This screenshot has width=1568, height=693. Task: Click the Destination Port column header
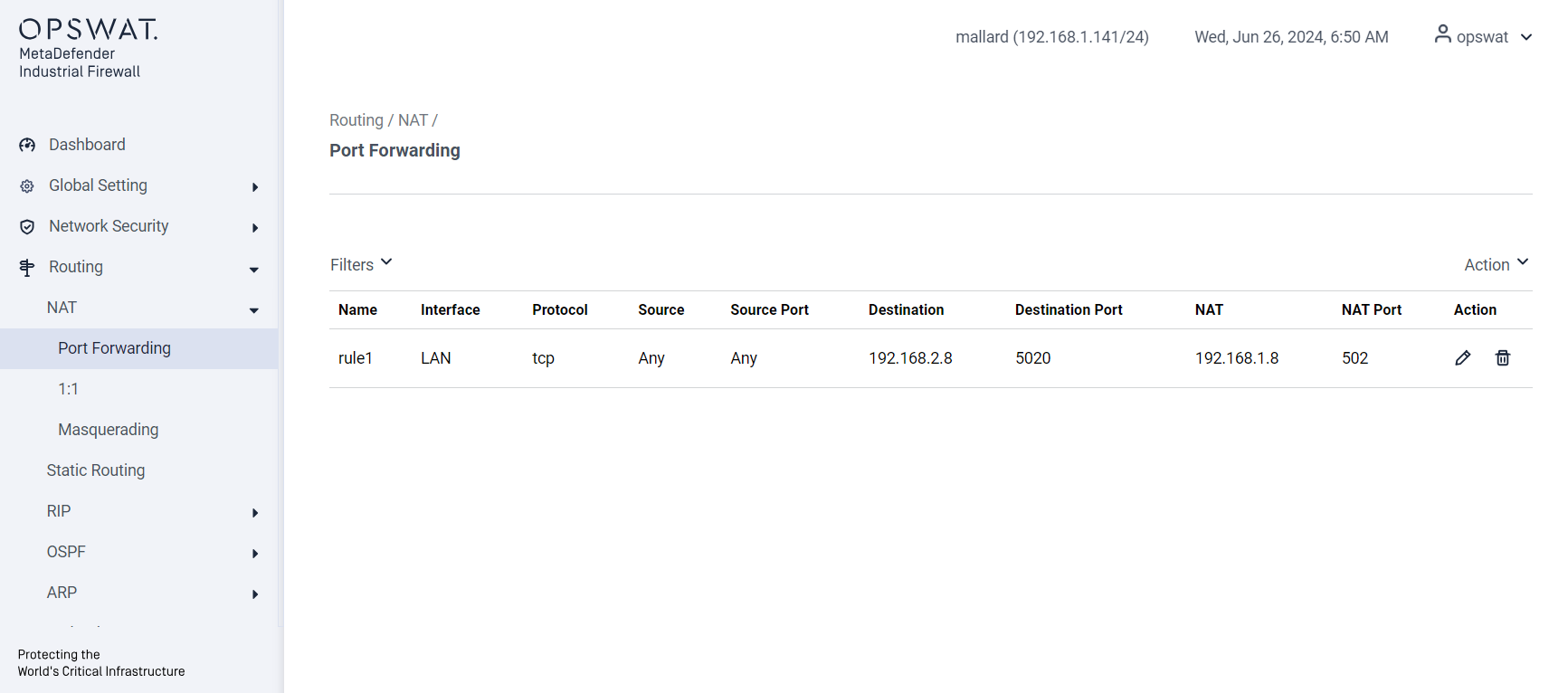click(x=1069, y=309)
